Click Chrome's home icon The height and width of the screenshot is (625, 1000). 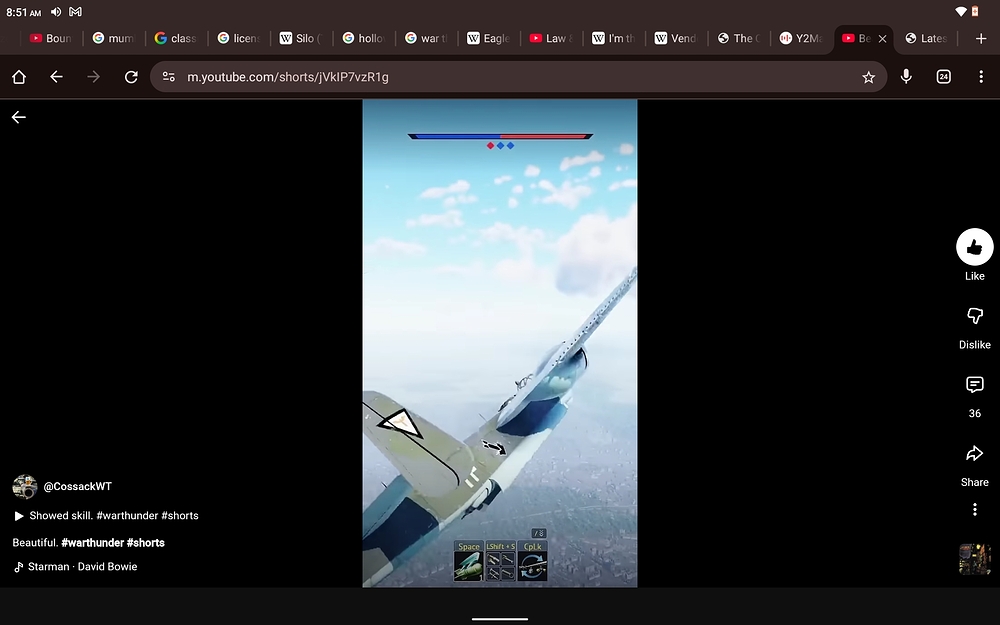18,76
